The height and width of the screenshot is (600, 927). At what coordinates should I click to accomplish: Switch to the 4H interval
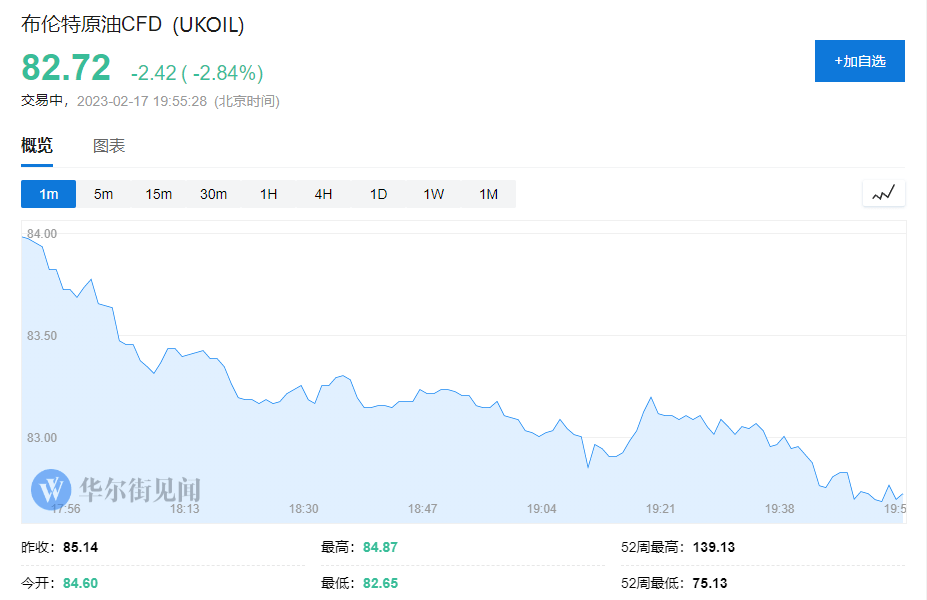point(322,194)
